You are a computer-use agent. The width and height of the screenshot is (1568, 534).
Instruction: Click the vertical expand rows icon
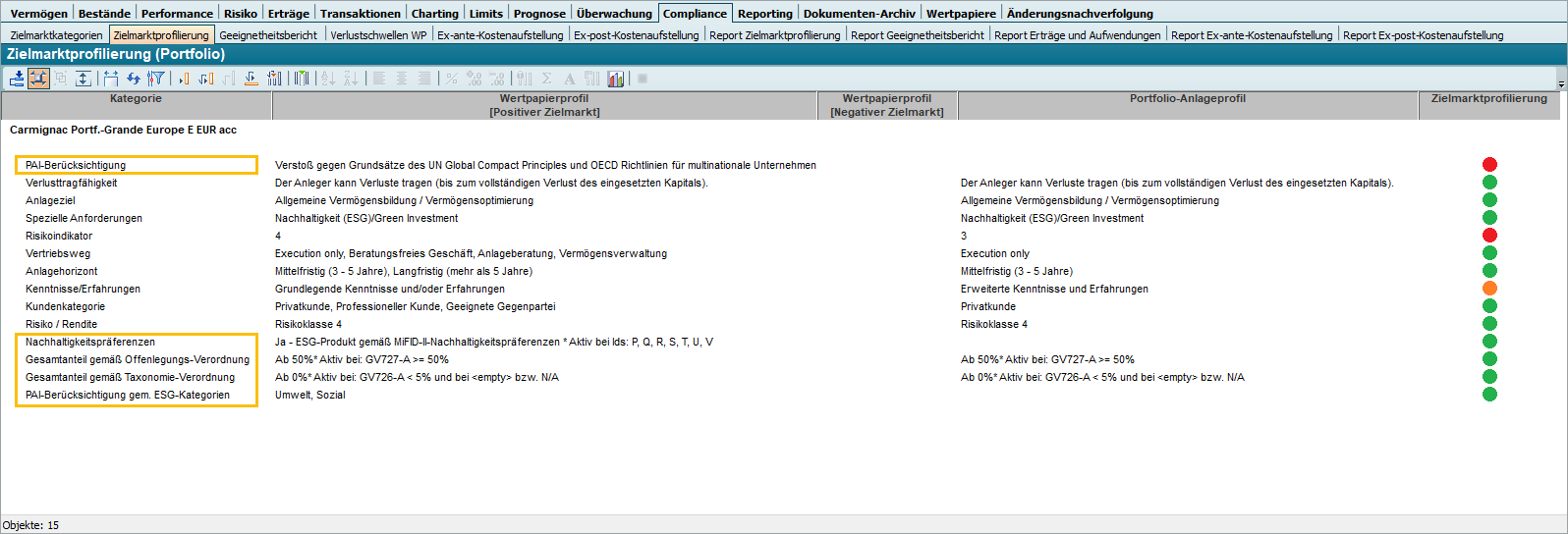pos(84,79)
